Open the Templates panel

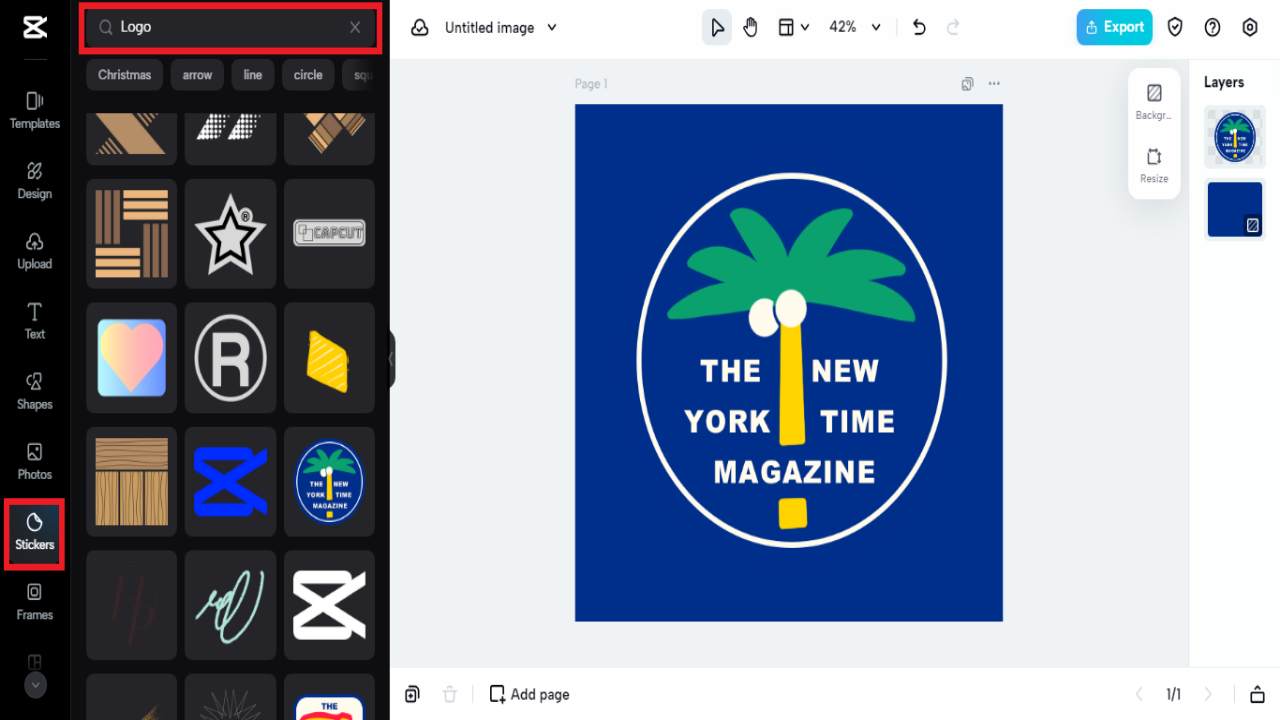35,110
